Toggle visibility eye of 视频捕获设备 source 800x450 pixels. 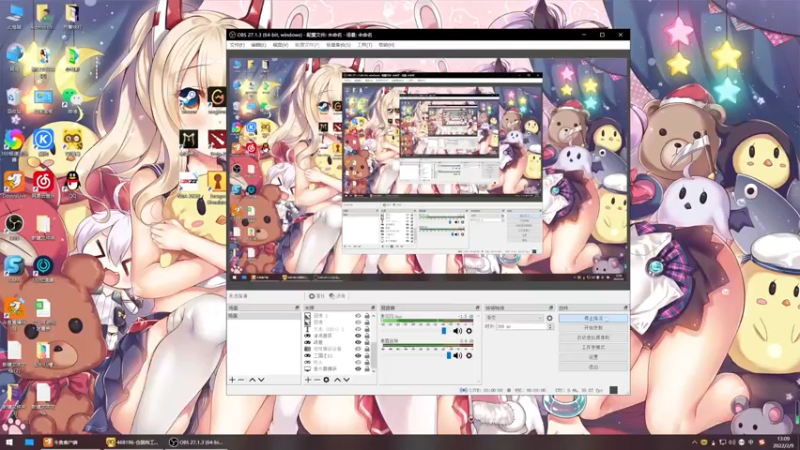[358, 348]
